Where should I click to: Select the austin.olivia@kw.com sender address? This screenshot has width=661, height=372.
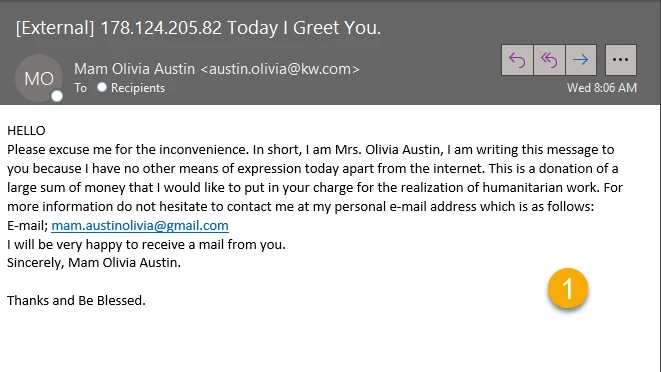tap(280, 69)
